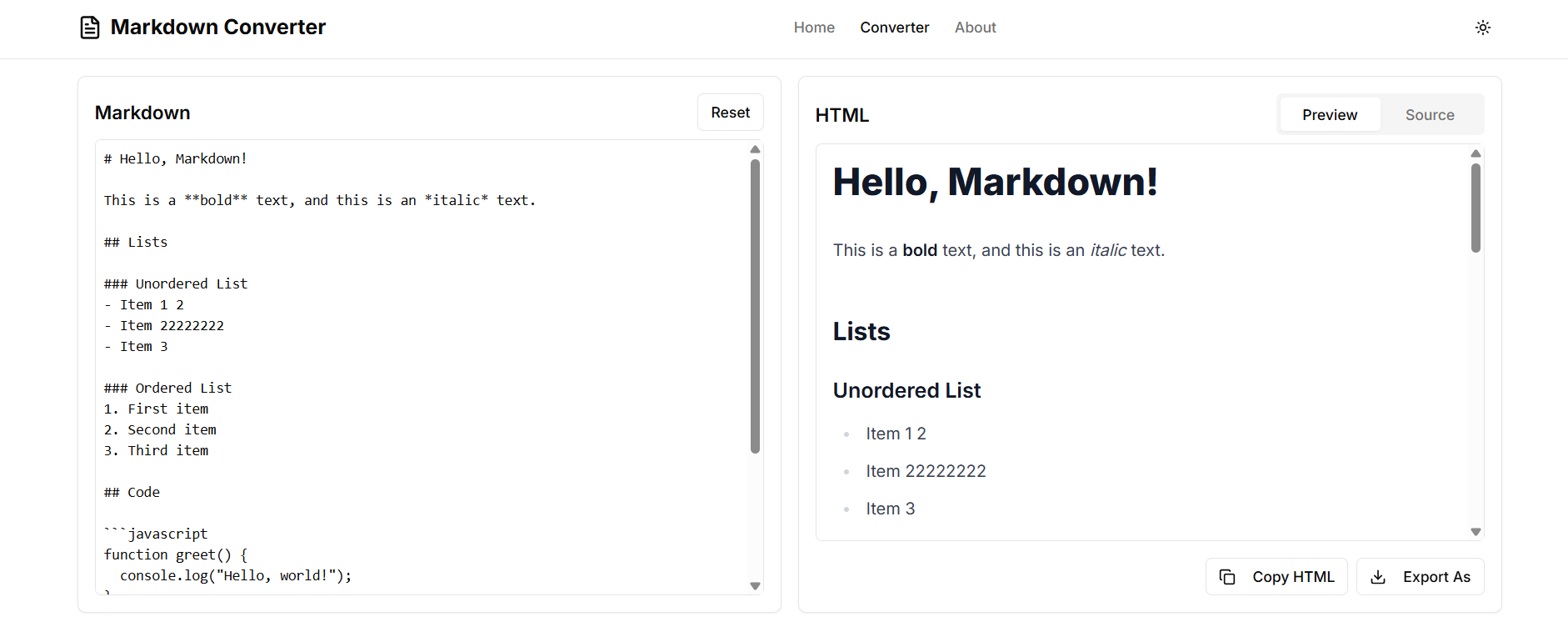The width and height of the screenshot is (1568, 627).
Task: Click the '## Code' line in editor
Action: (132, 492)
